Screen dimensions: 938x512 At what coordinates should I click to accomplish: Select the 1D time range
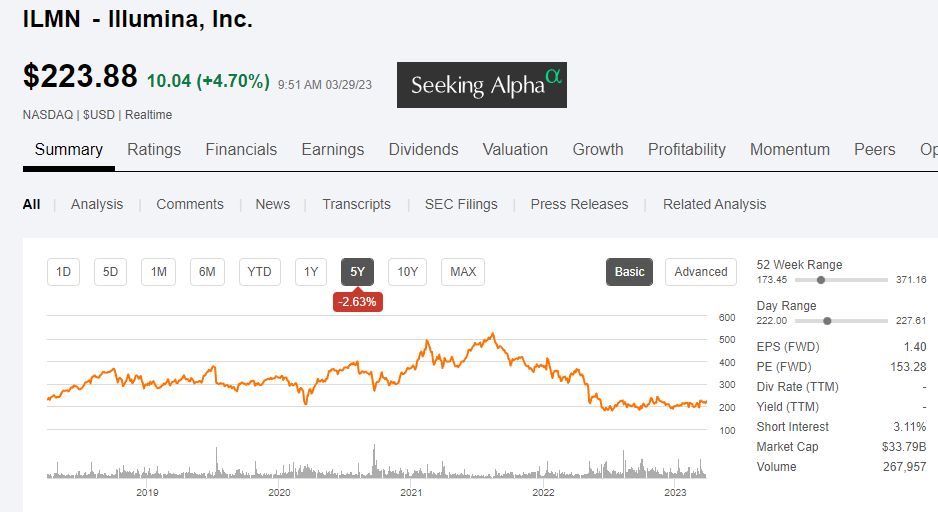63,271
